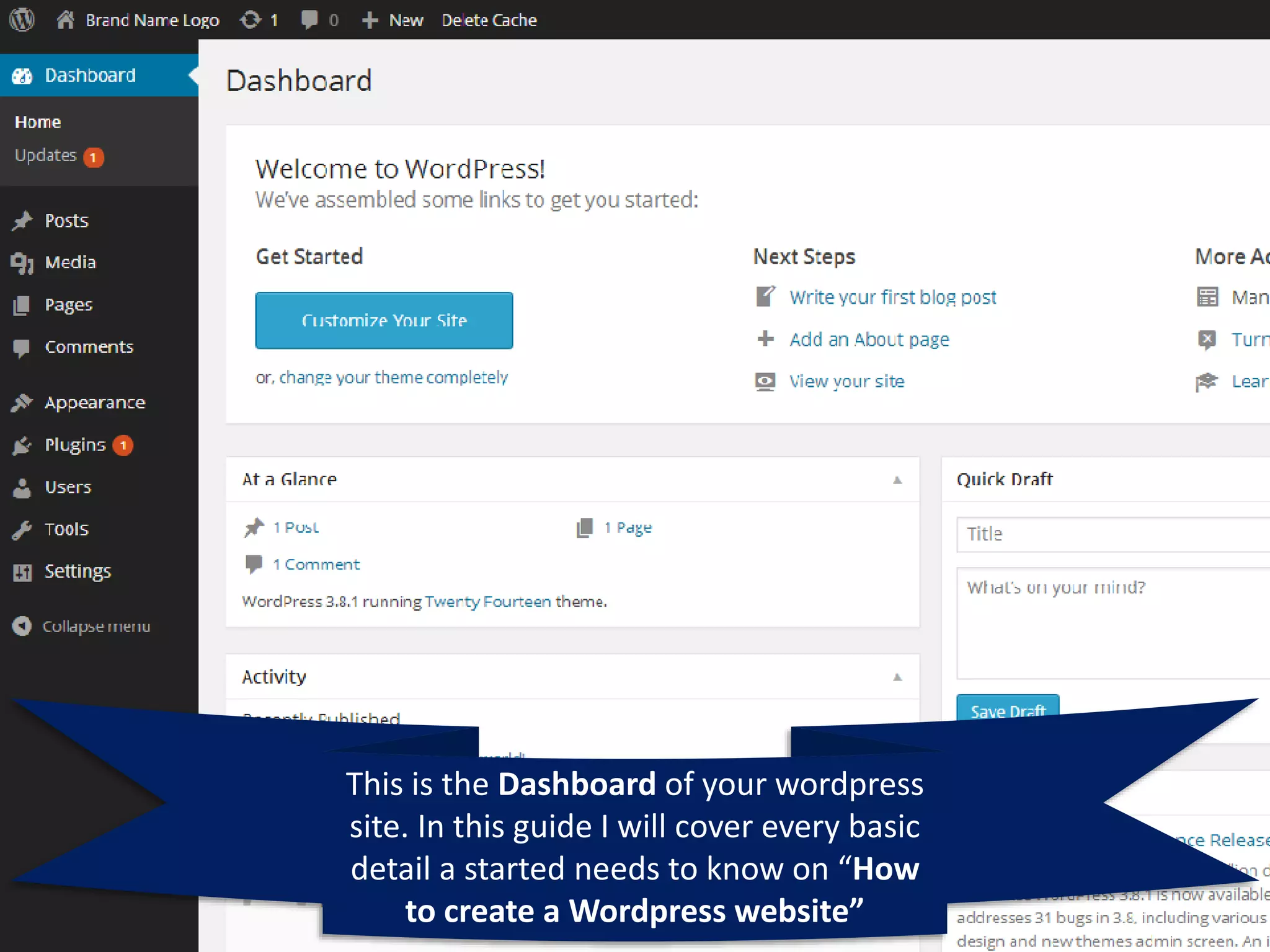
Task: Click the Appearance brush icon in sidebar
Action: click(22, 403)
